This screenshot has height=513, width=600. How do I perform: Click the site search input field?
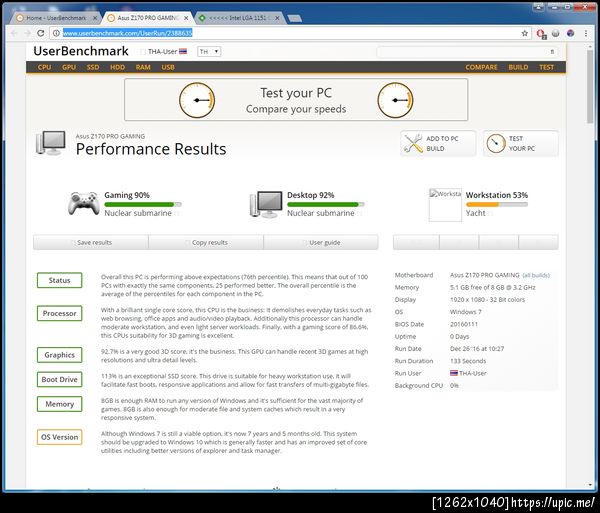tap(466, 52)
